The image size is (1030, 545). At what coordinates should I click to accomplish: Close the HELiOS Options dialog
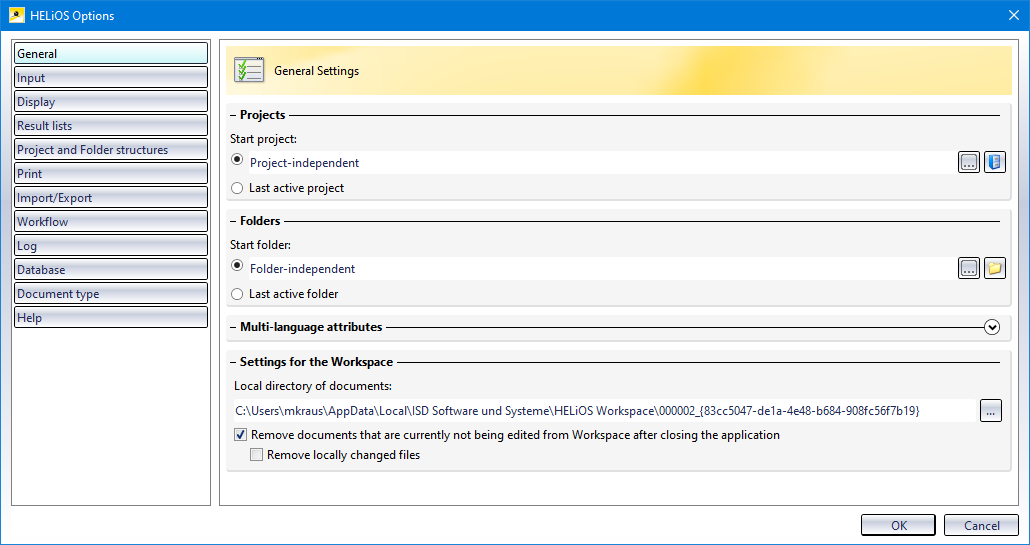pyautogui.click(x=1014, y=15)
